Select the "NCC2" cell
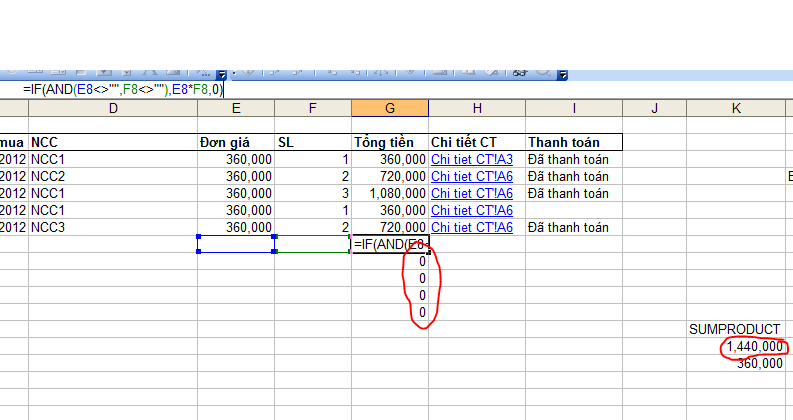The image size is (793, 420). pyautogui.click(x=113, y=177)
